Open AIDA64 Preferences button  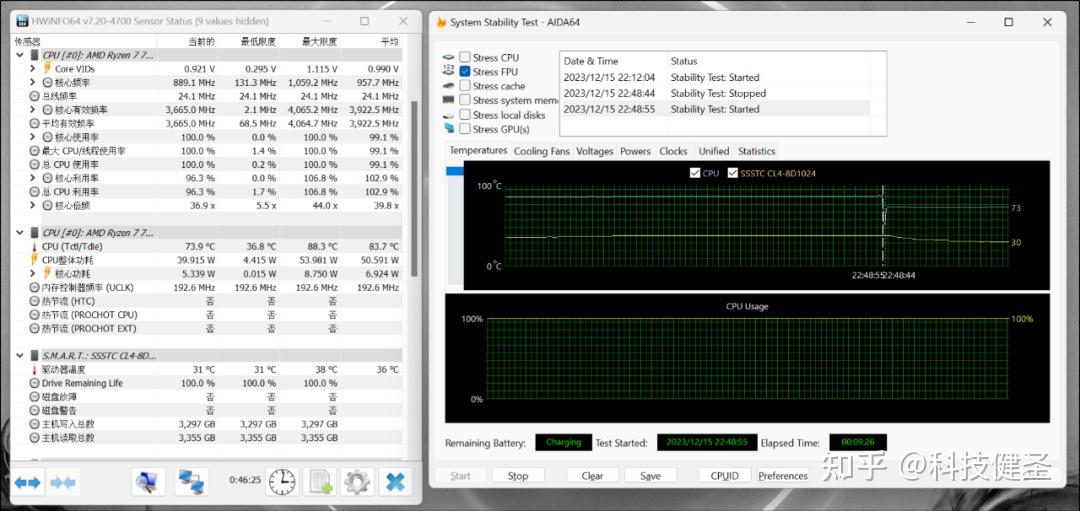(x=782, y=475)
